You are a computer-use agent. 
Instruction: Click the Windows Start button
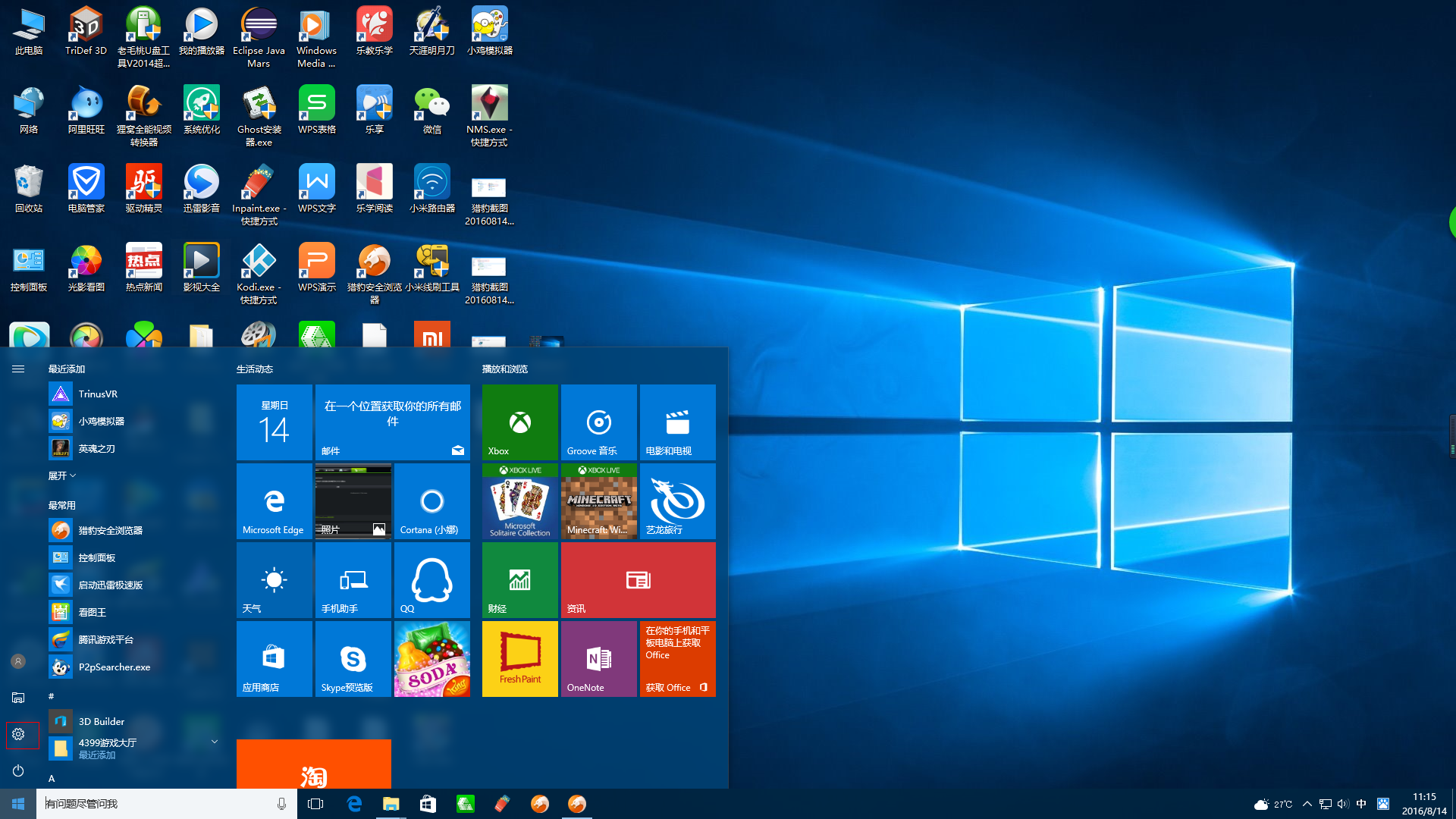tap(18, 804)
